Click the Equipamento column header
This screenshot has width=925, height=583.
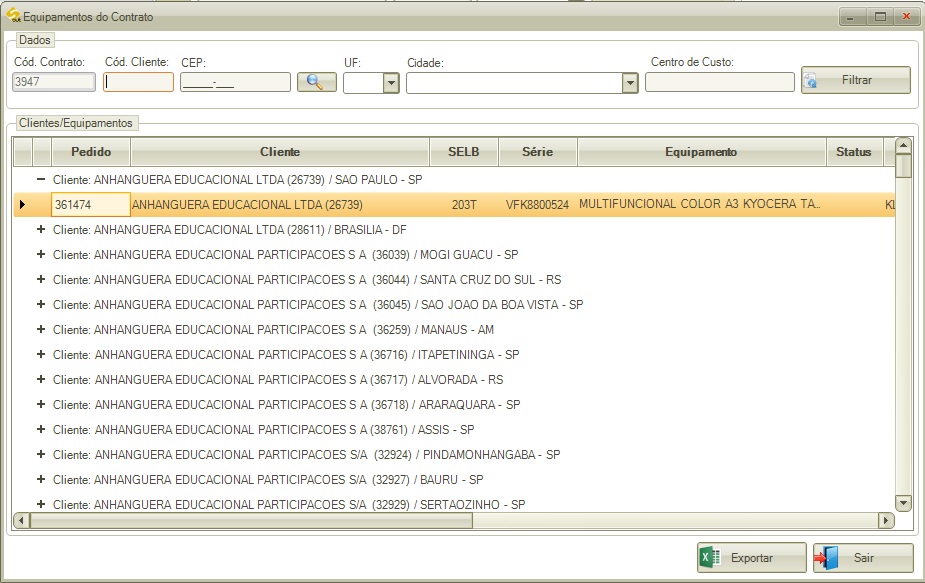(701, 152)
